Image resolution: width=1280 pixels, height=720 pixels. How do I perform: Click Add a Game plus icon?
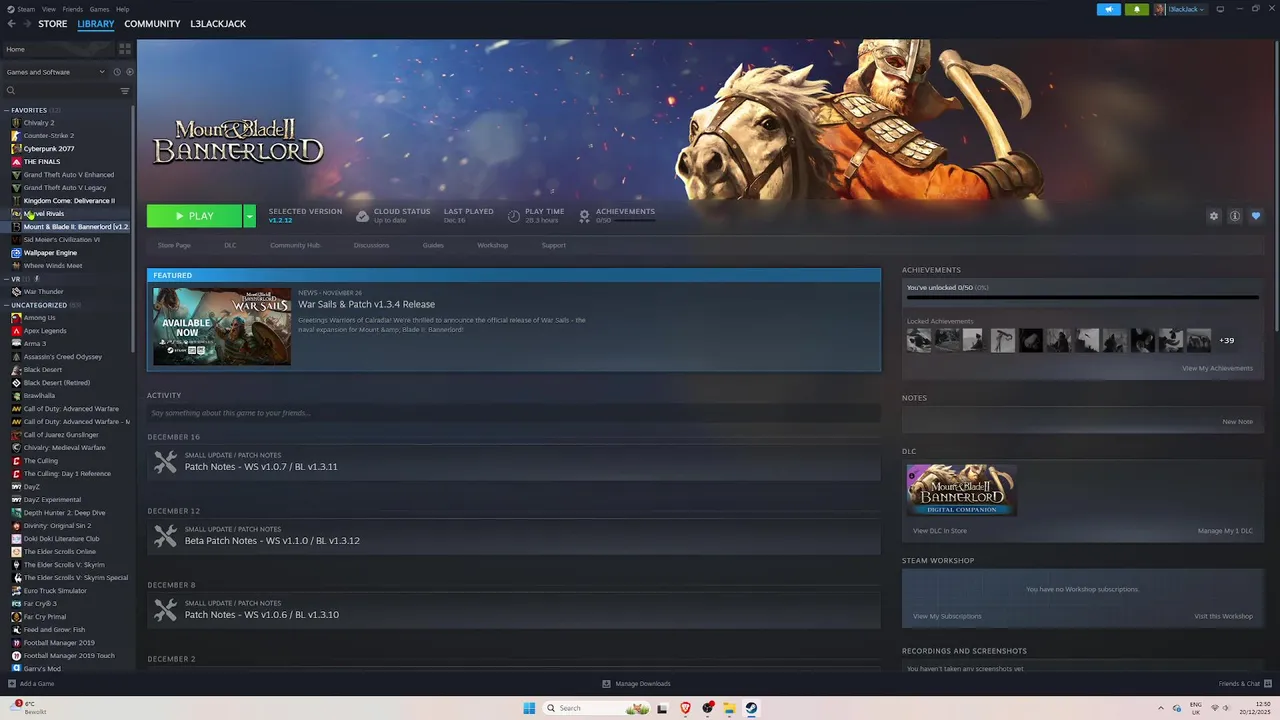12,684
